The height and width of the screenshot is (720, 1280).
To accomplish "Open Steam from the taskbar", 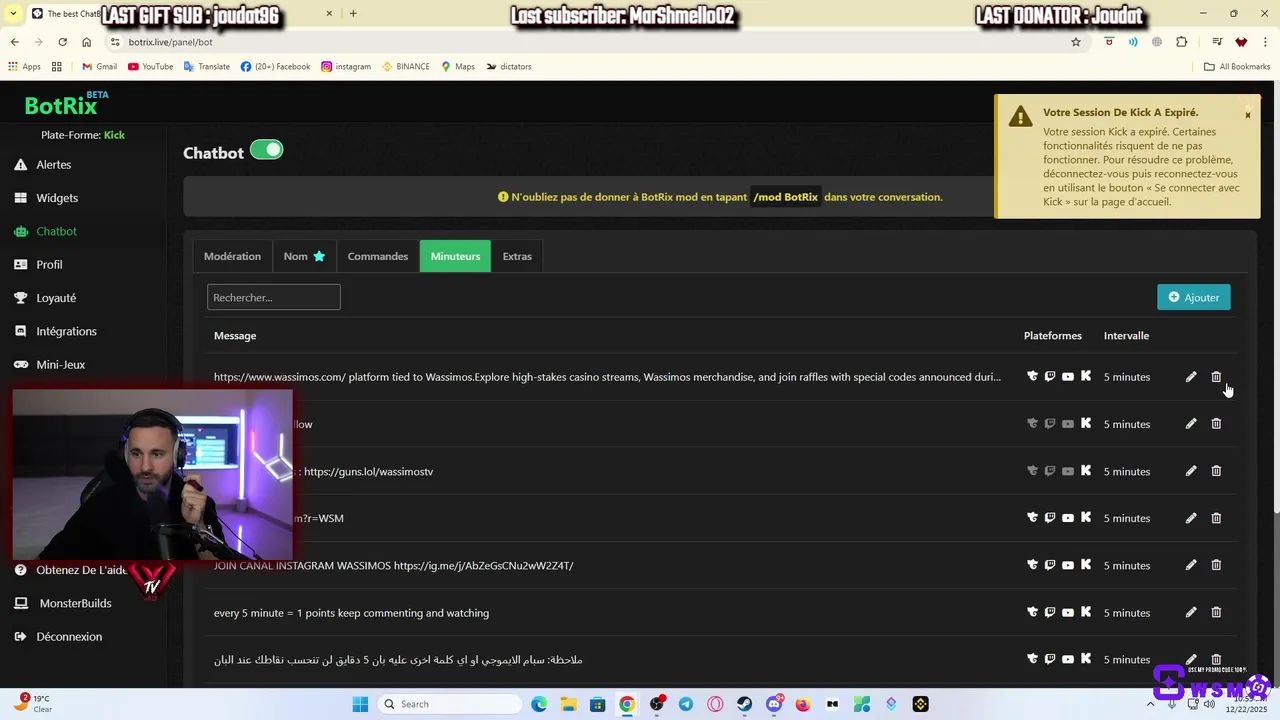I will [744, 704].
